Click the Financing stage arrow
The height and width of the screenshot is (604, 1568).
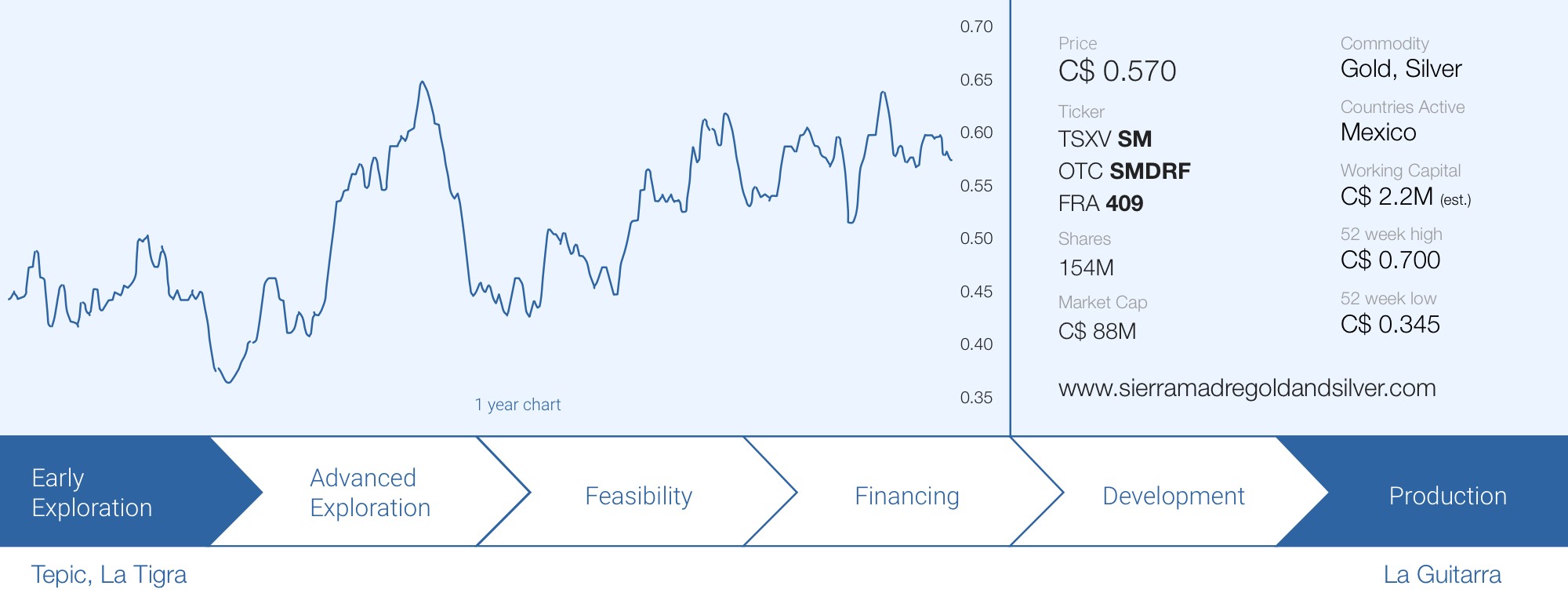coord(906,496)
